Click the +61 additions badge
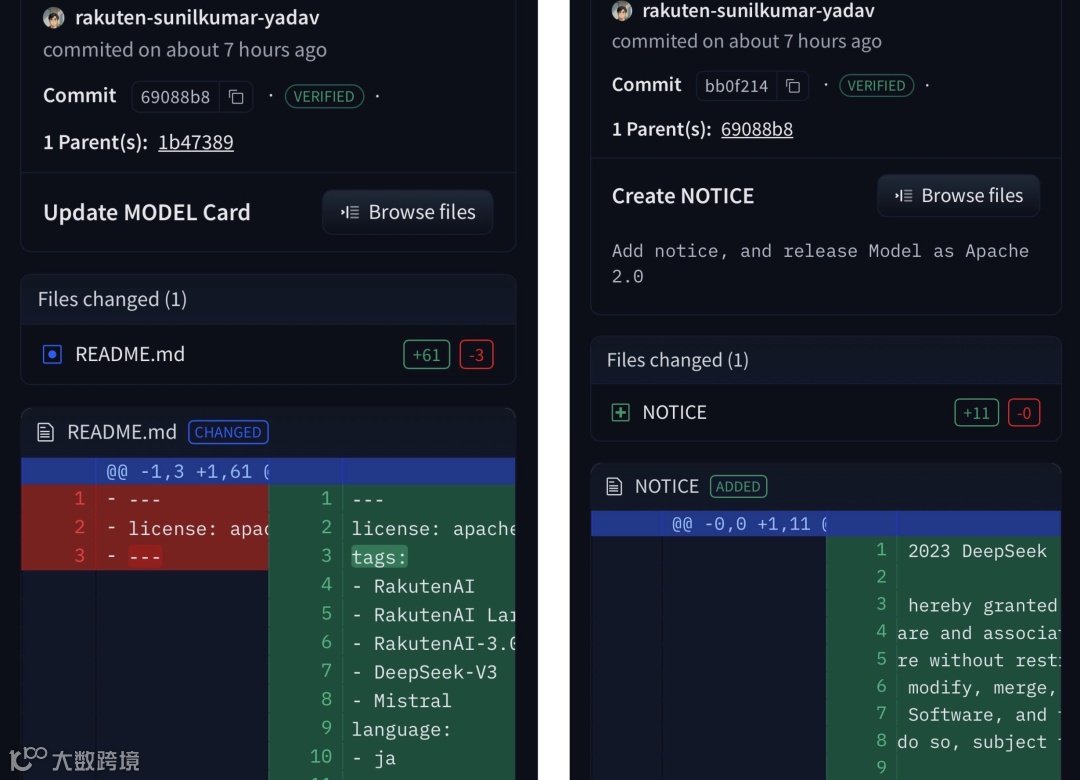The height and width of the screenshot is (780, 1080). 426,355
